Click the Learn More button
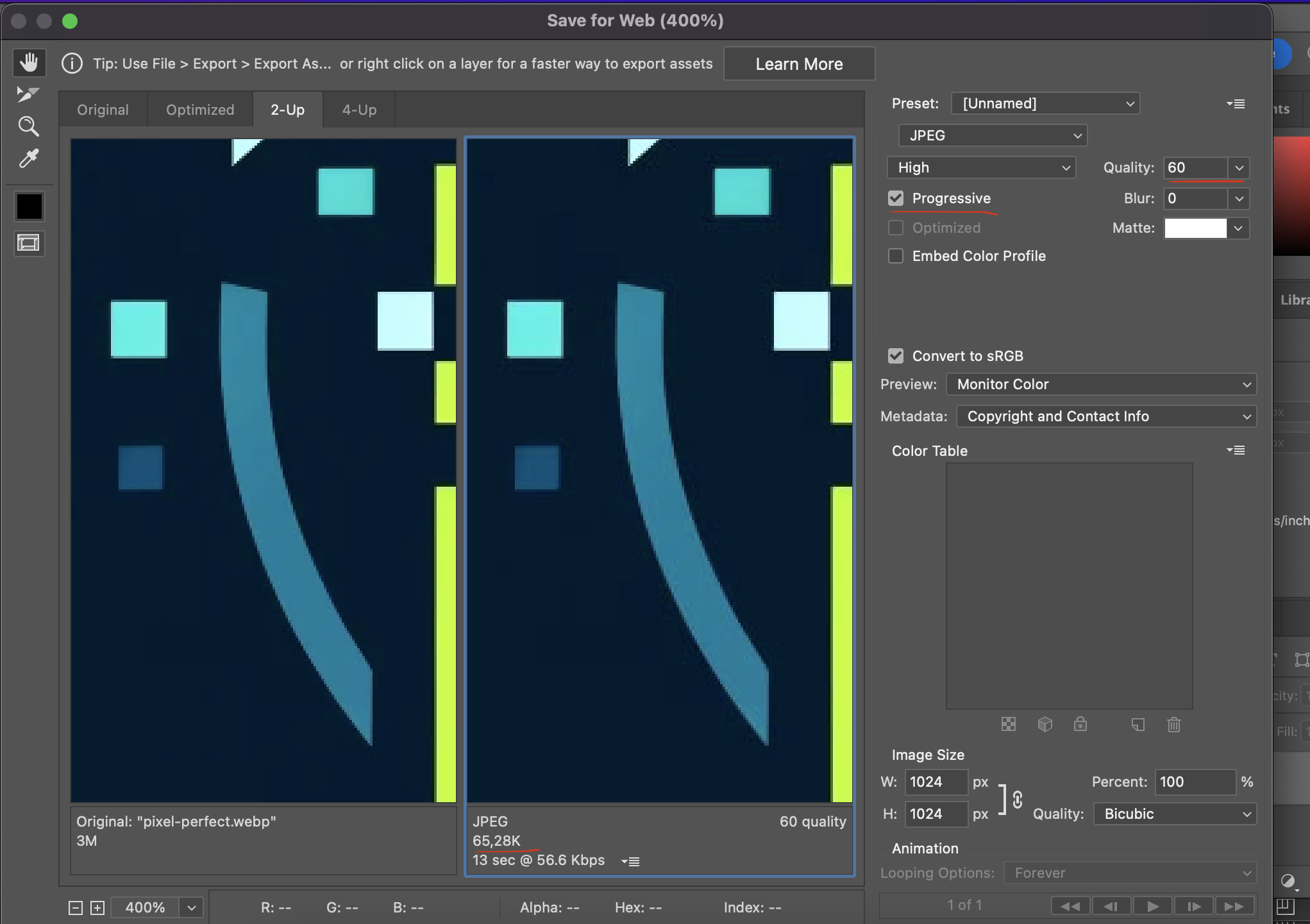The height and width of the screenshot is (924, 1310). [799, 64]
